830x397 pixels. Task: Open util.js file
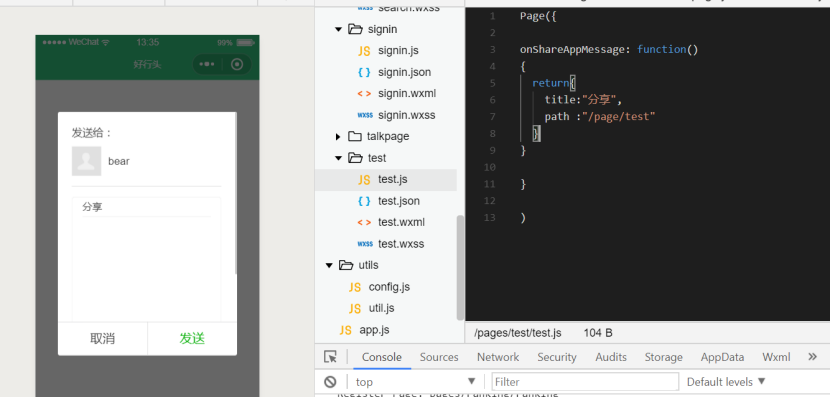pos(381,308)
